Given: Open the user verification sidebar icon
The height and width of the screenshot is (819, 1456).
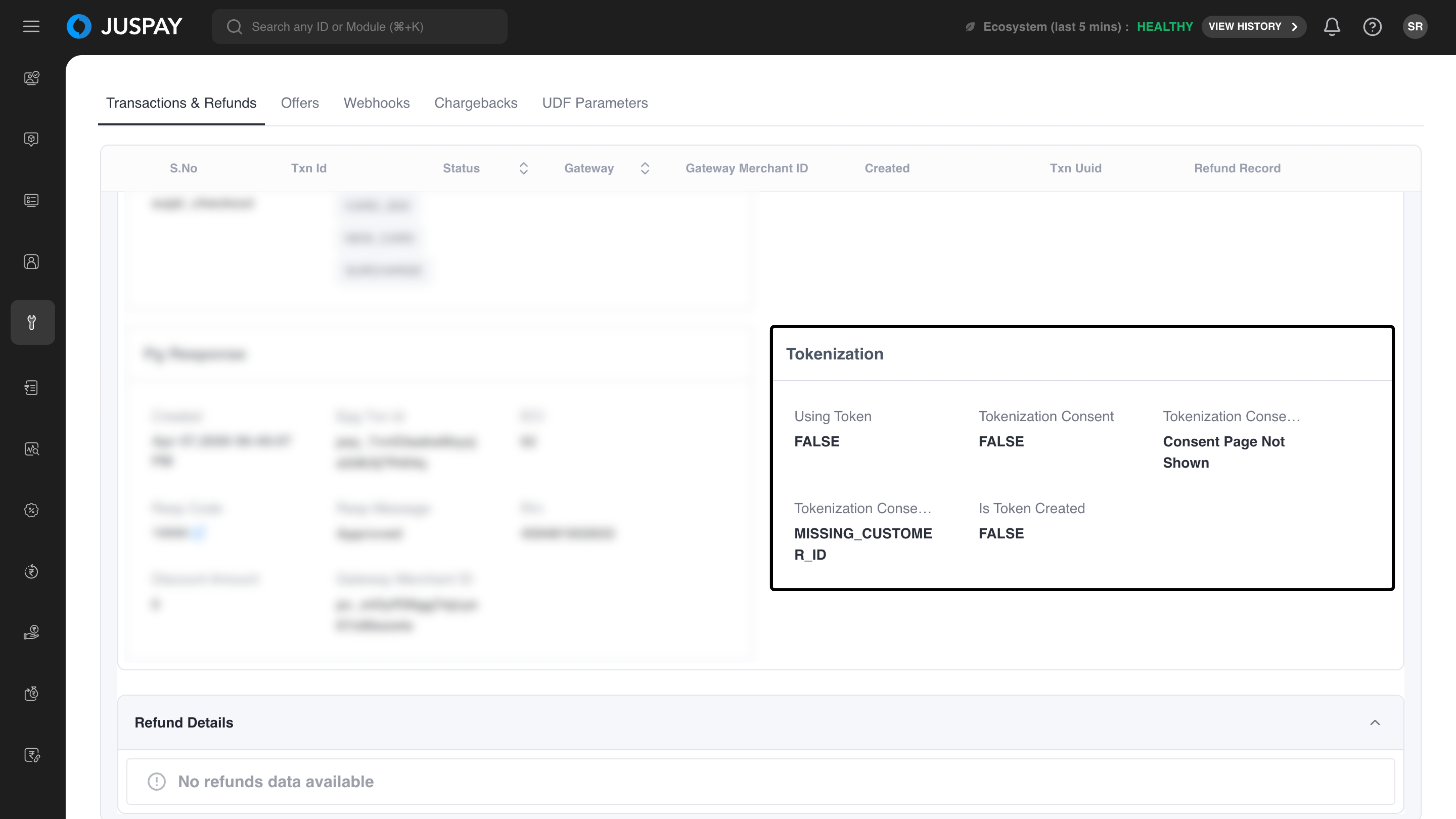Looking at the screenshot, I should (32, 77).
